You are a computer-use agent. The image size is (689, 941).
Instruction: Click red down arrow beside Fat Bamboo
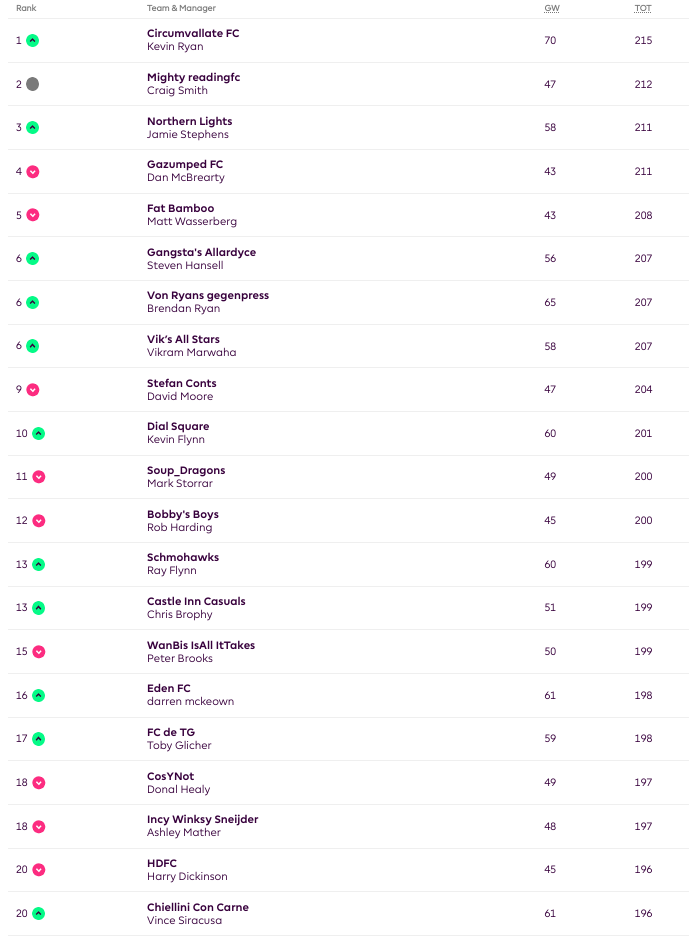click(x=32, y=215)
